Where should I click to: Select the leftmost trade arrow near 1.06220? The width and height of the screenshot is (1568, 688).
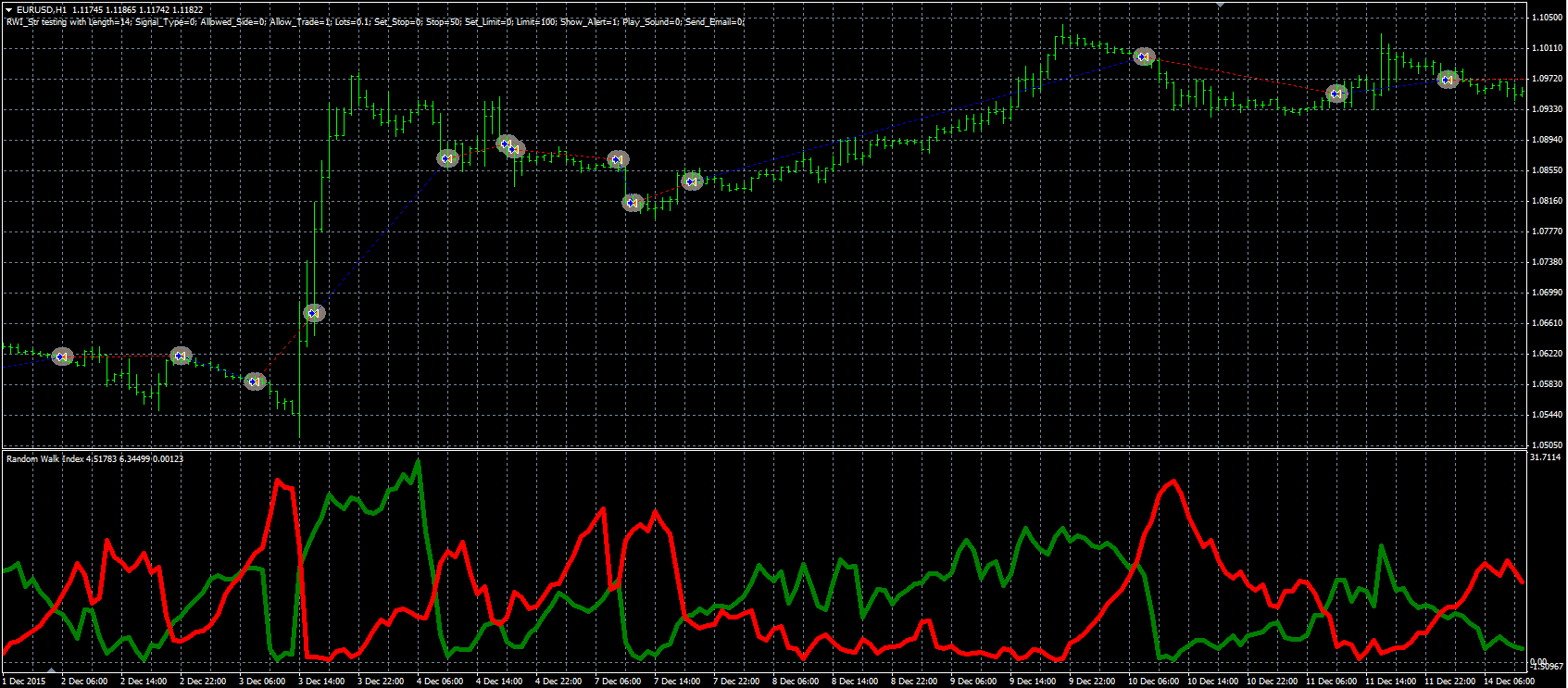pos(62,357)
